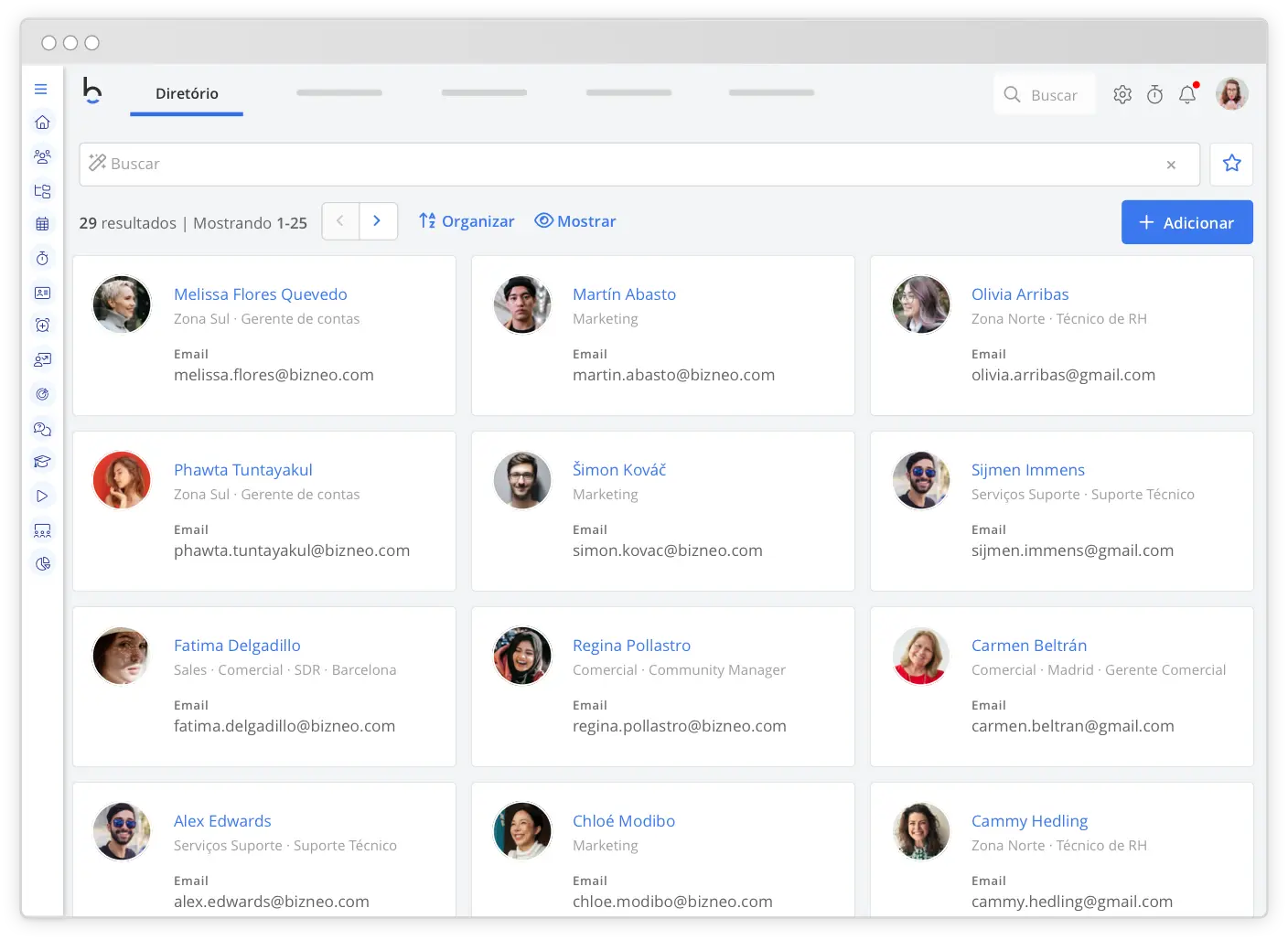This screenshot has height=940, width=1288.
Task: Open Fatima Delgadillo's profile
Action: pyautogui.click(x=237, y=646)
